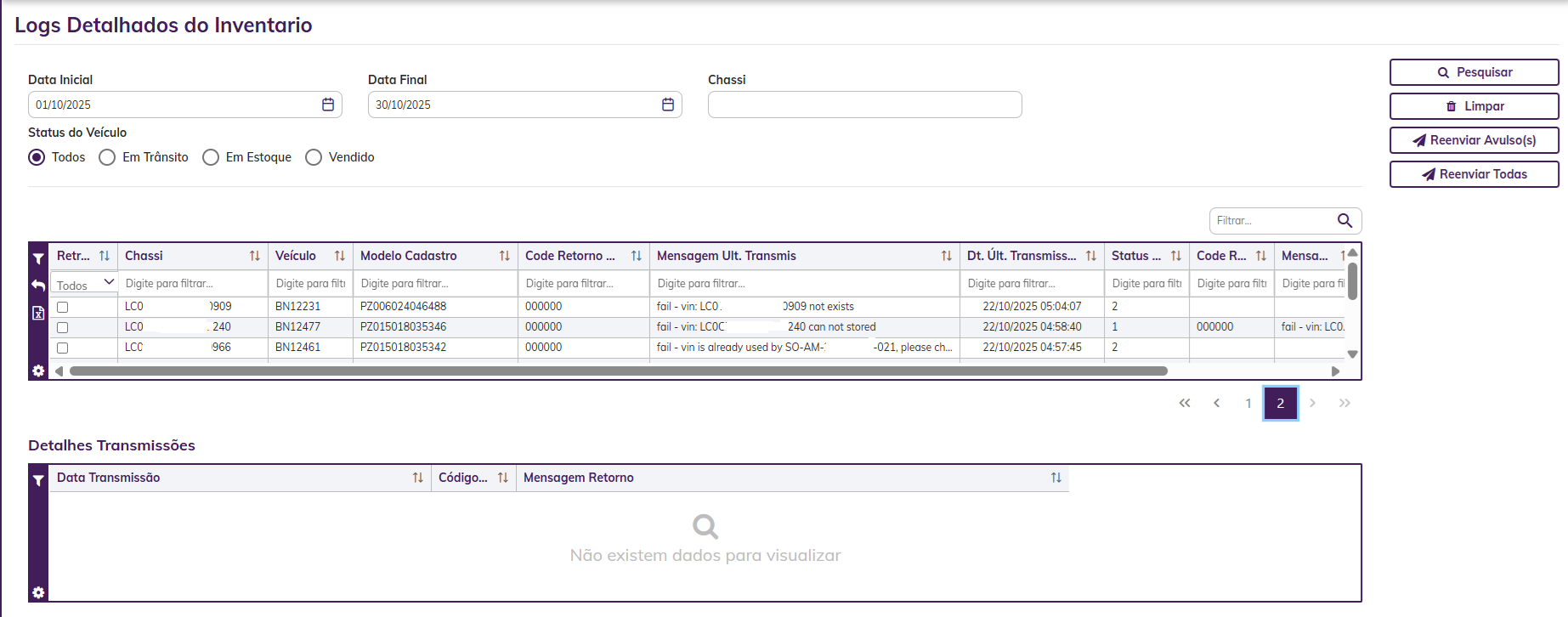Sort by the Chassi column arrows
The height and width of the screenshot is (617, 1568).
(254, 256)
